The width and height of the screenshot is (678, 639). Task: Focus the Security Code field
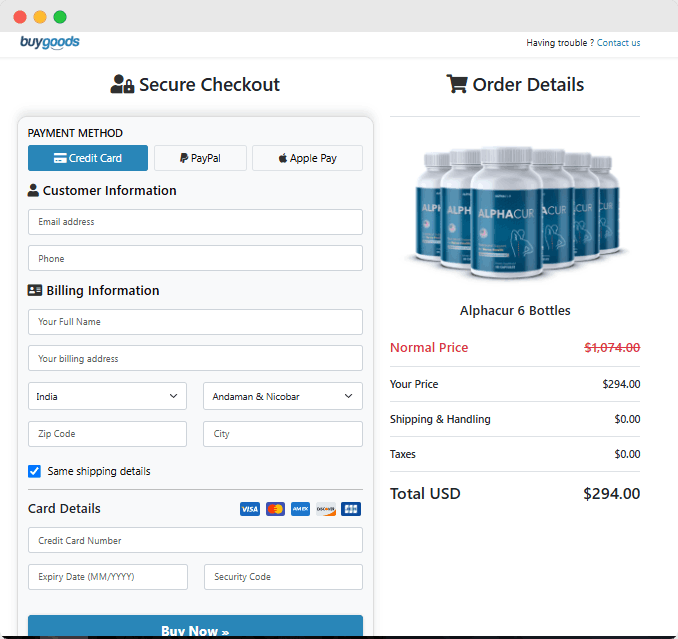283,577
